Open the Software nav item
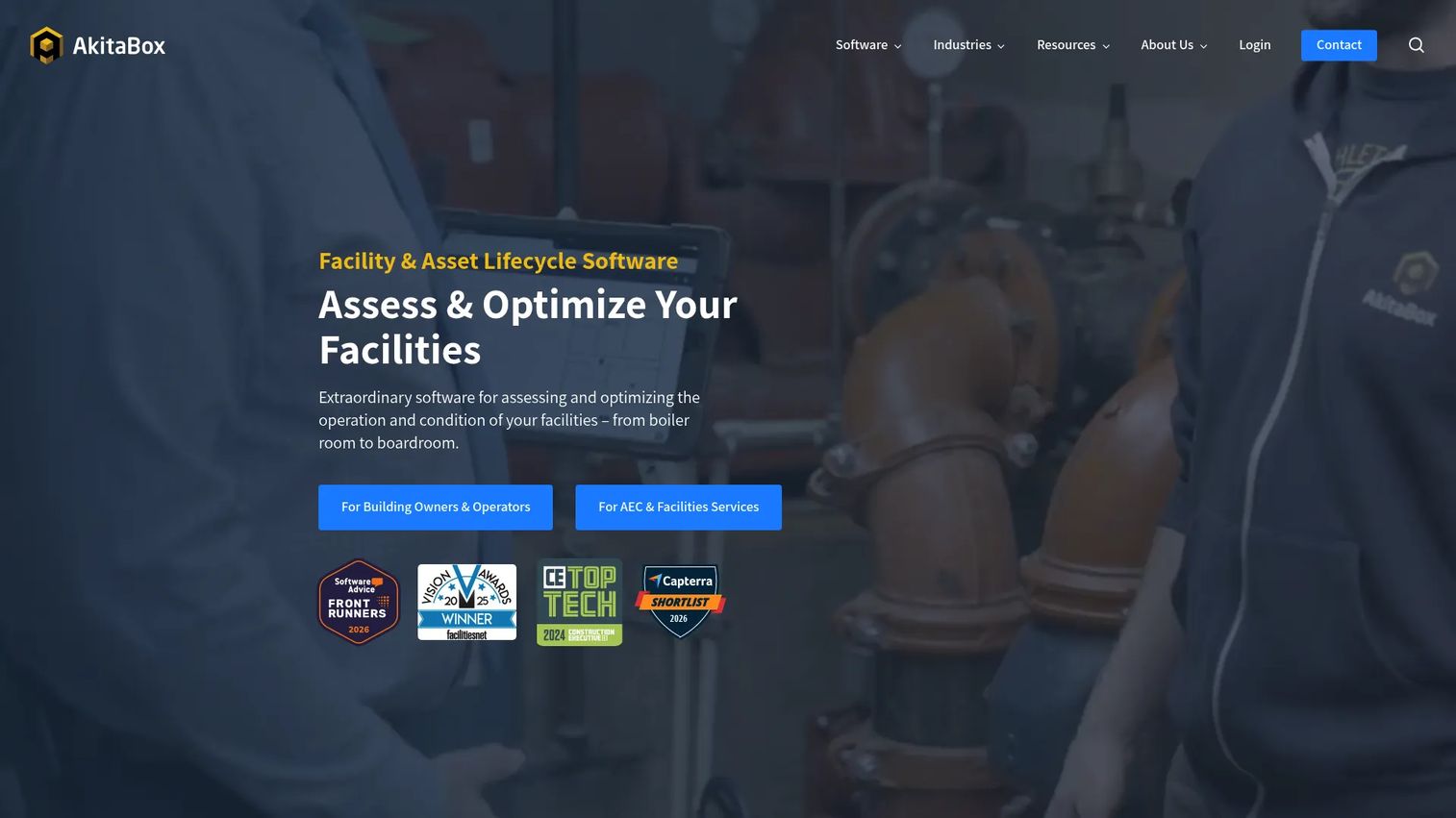 [x=861, y=45]
